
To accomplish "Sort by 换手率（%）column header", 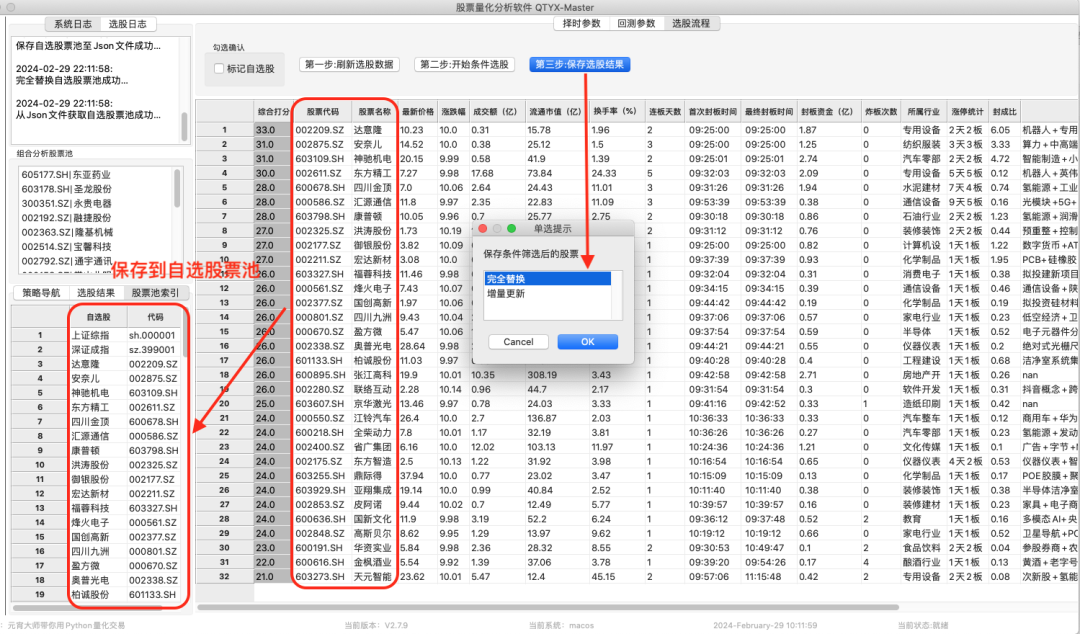I will click(616, 111).
